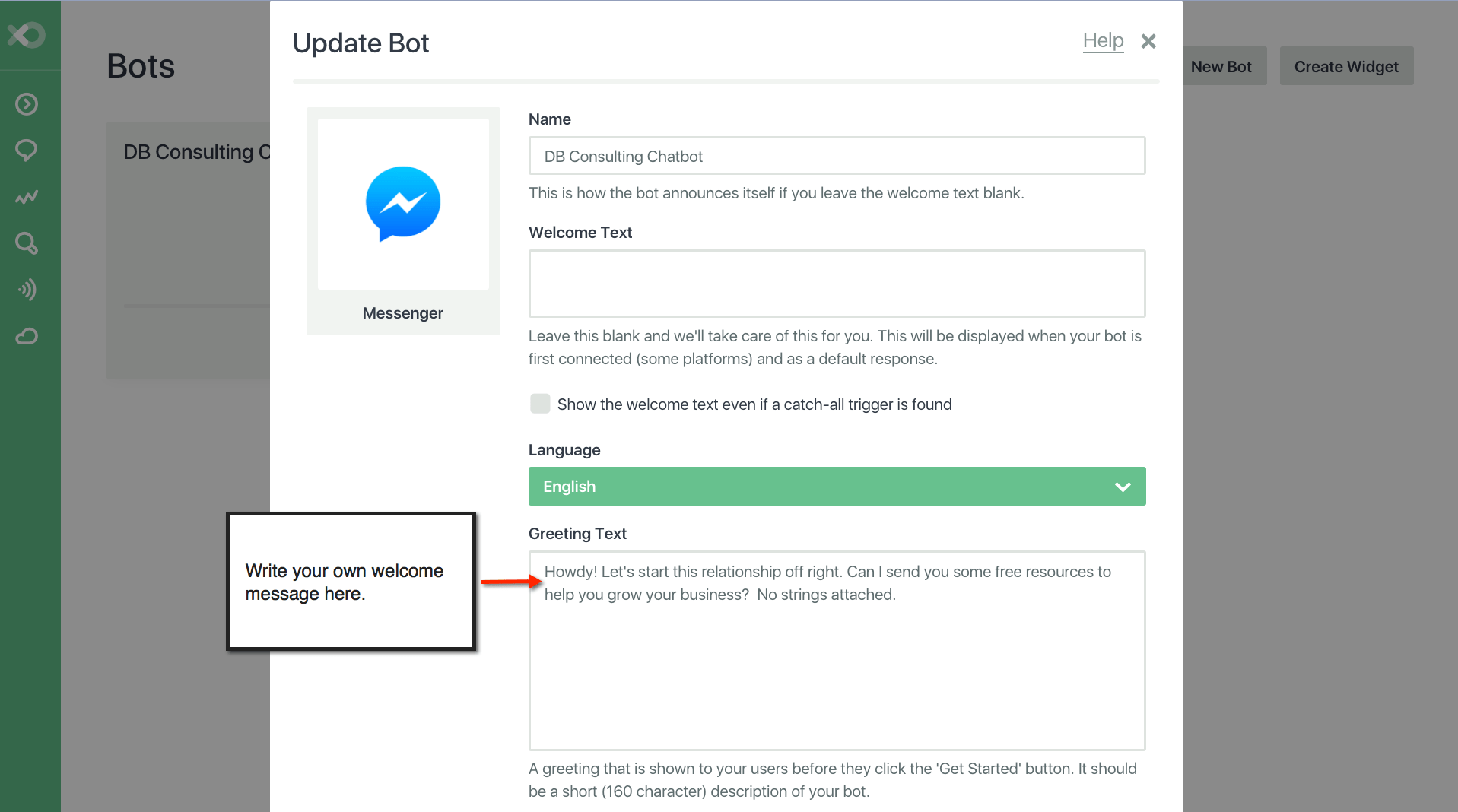Click the app logo in the sidebar
Image resolution: width=1458 pixels, height=812 pixels.
(x=27, y=35)
